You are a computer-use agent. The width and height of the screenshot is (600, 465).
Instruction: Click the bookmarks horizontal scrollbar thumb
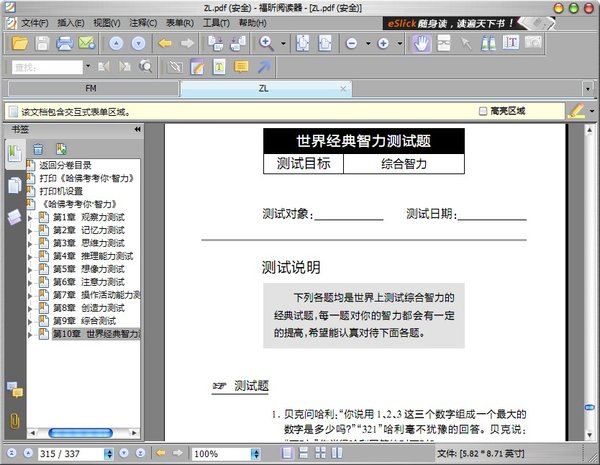click(x=80, y=433)
